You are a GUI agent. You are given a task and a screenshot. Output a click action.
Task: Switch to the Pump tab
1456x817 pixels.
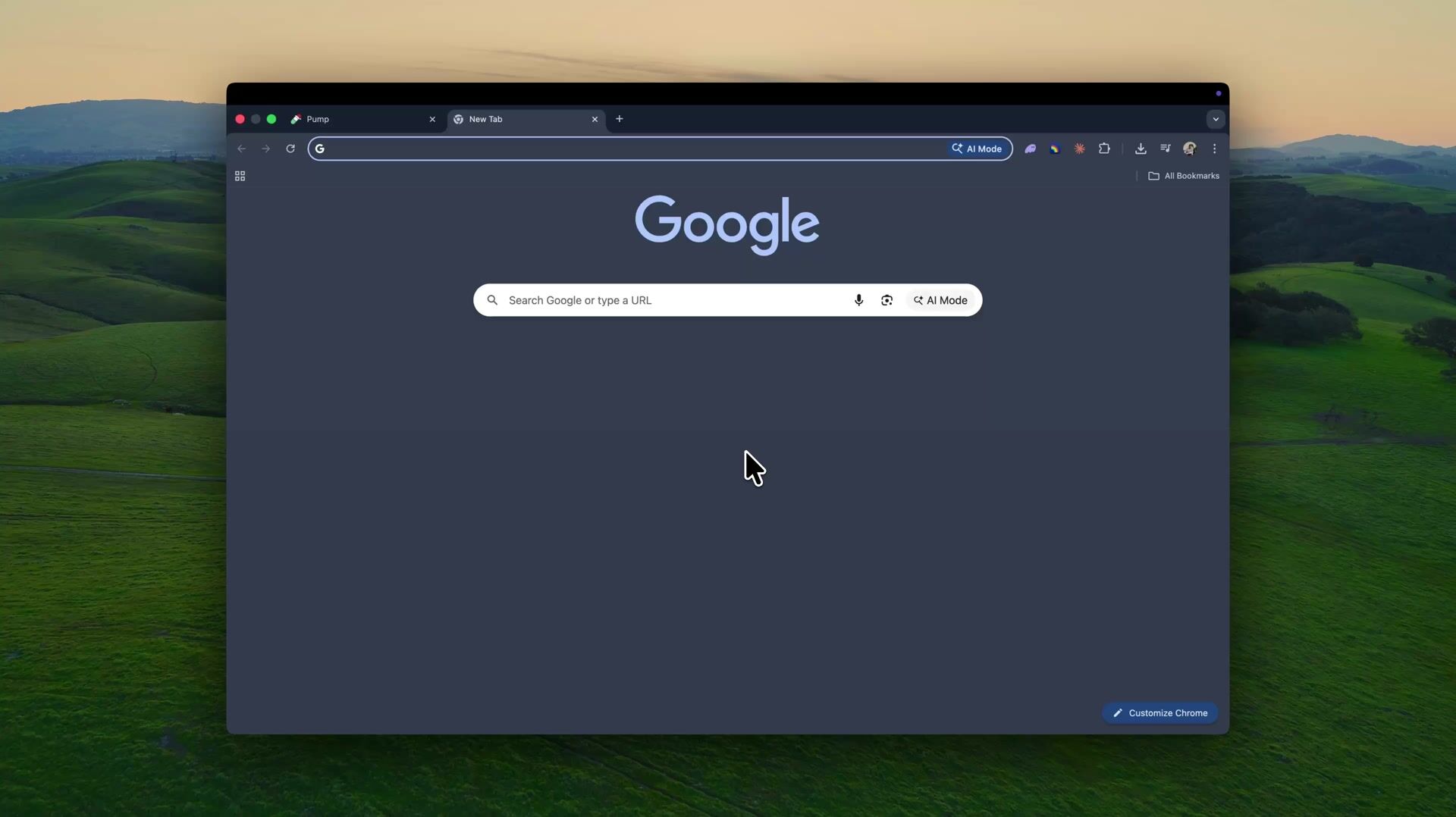pyautogui.click(x=363, y=119)
